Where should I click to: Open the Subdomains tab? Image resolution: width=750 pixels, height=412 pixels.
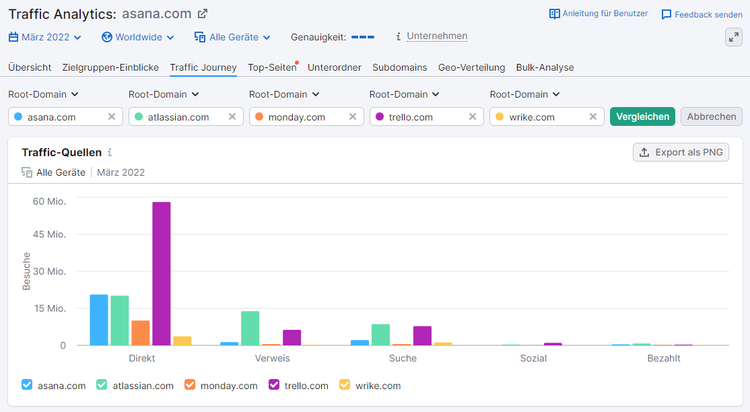click(400, 67)
